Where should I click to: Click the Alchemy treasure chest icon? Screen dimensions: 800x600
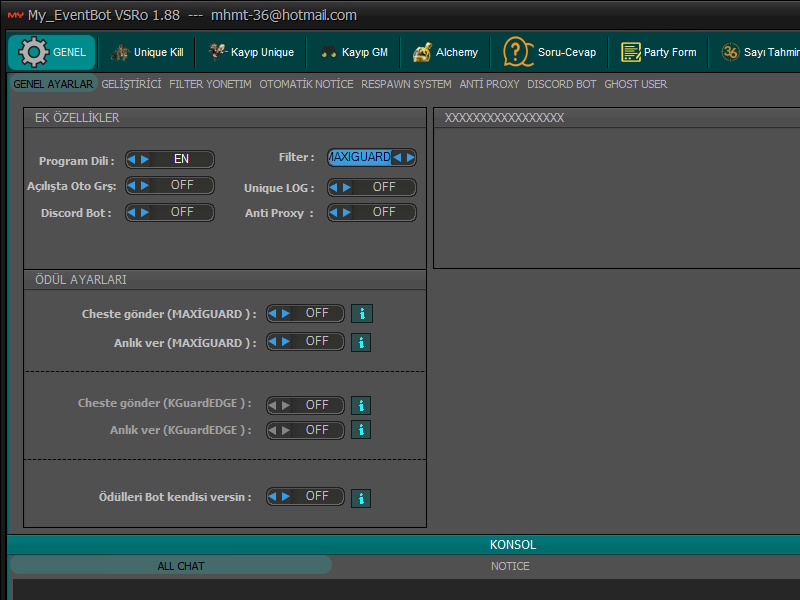coord(422,52)
